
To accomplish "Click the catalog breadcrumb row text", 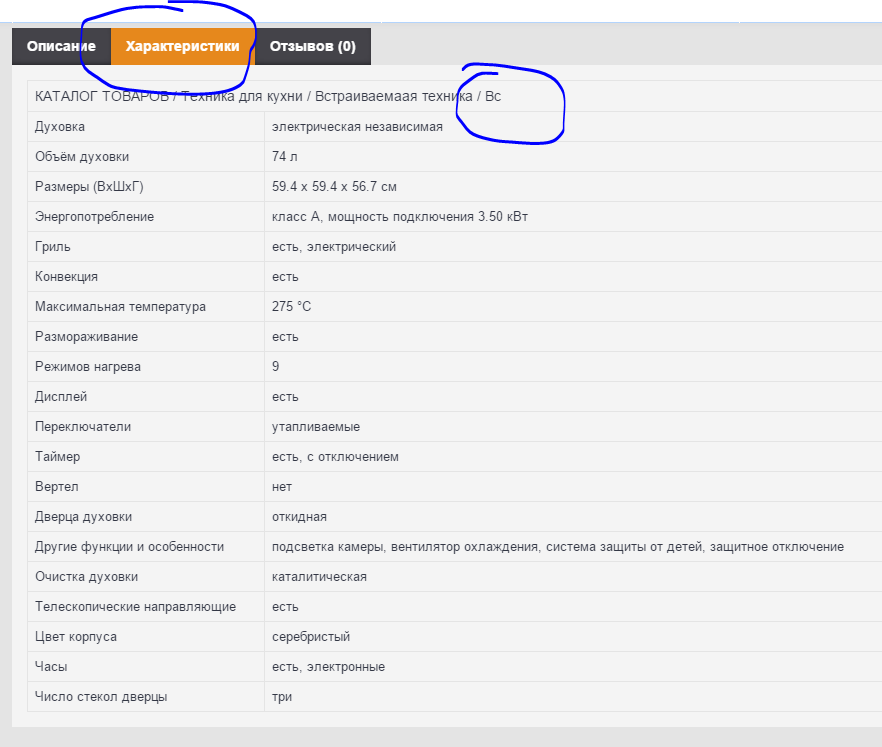I will click(x=268, y=96).
